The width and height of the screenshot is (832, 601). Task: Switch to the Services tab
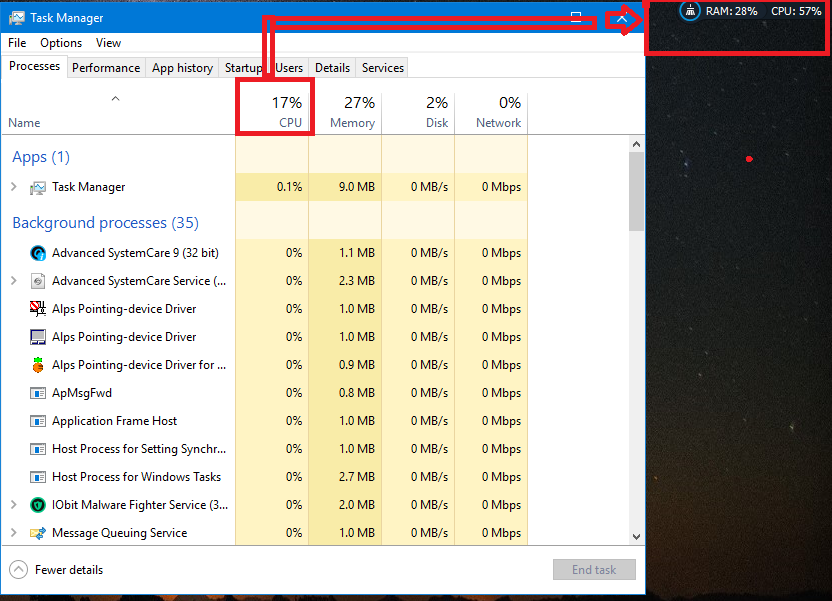point(383,68)
